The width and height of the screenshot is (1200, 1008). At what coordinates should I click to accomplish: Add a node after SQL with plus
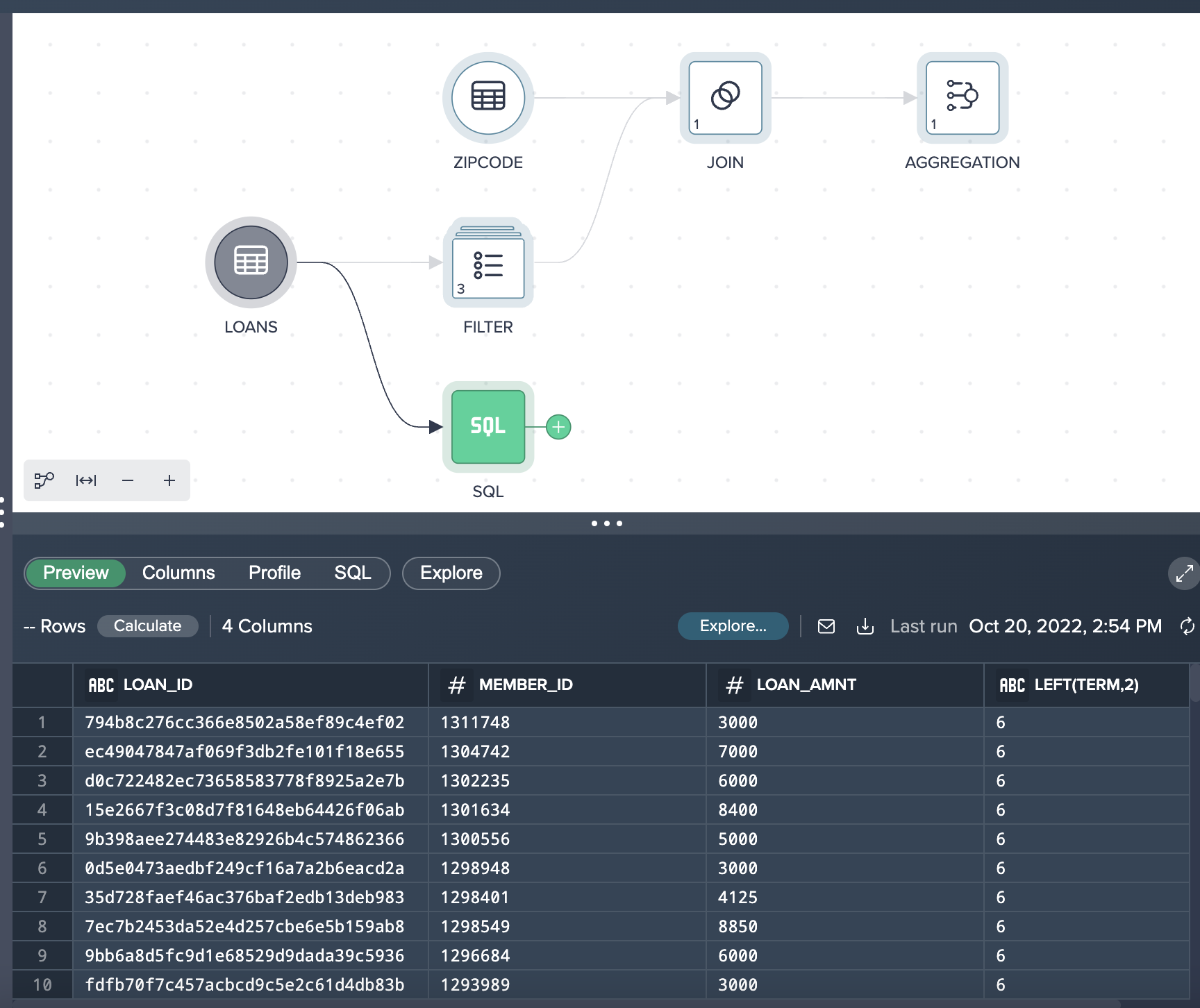tap(558, 427)
